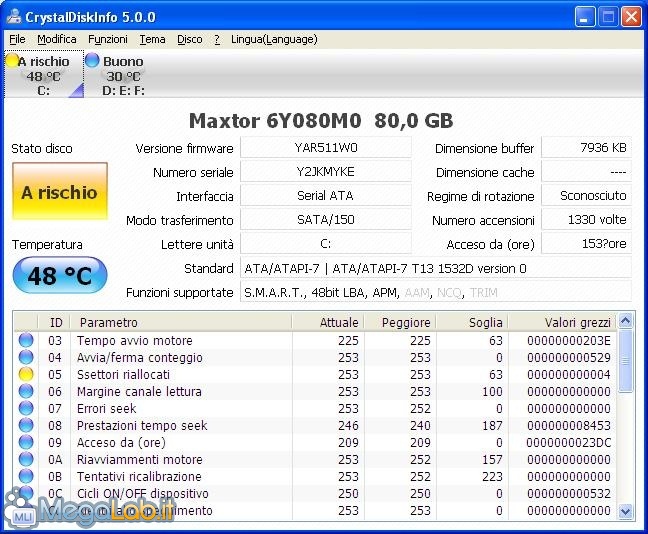Click blue status icon for attribute 0A
This screenshot has height=534, width=648.
click(26, 459)
